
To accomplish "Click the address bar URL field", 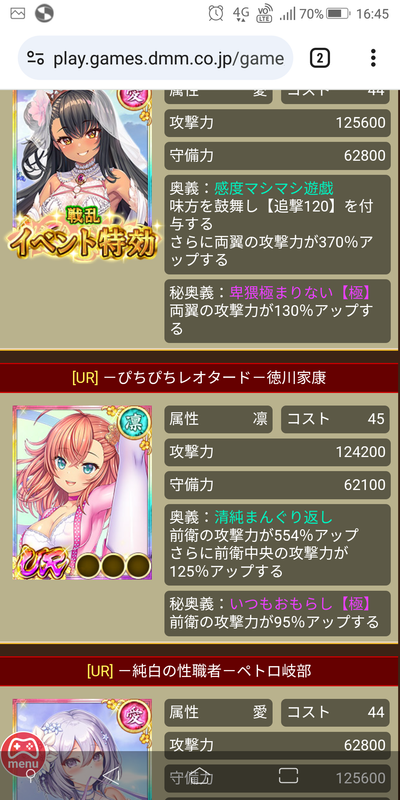I will tap(156, 58).
